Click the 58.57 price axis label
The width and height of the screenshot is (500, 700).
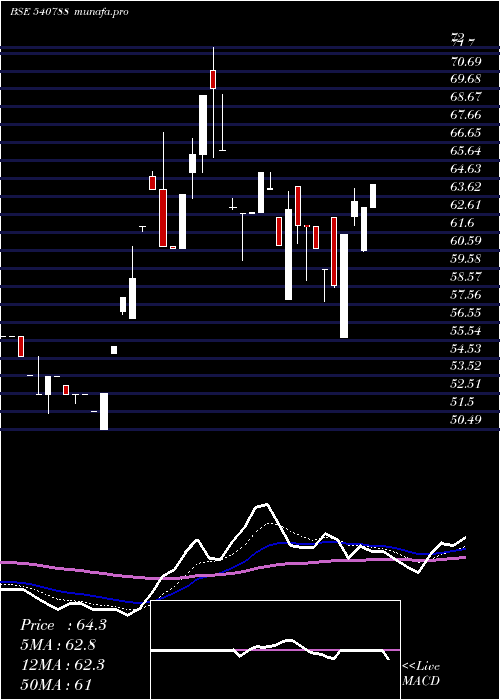point(466,276)
